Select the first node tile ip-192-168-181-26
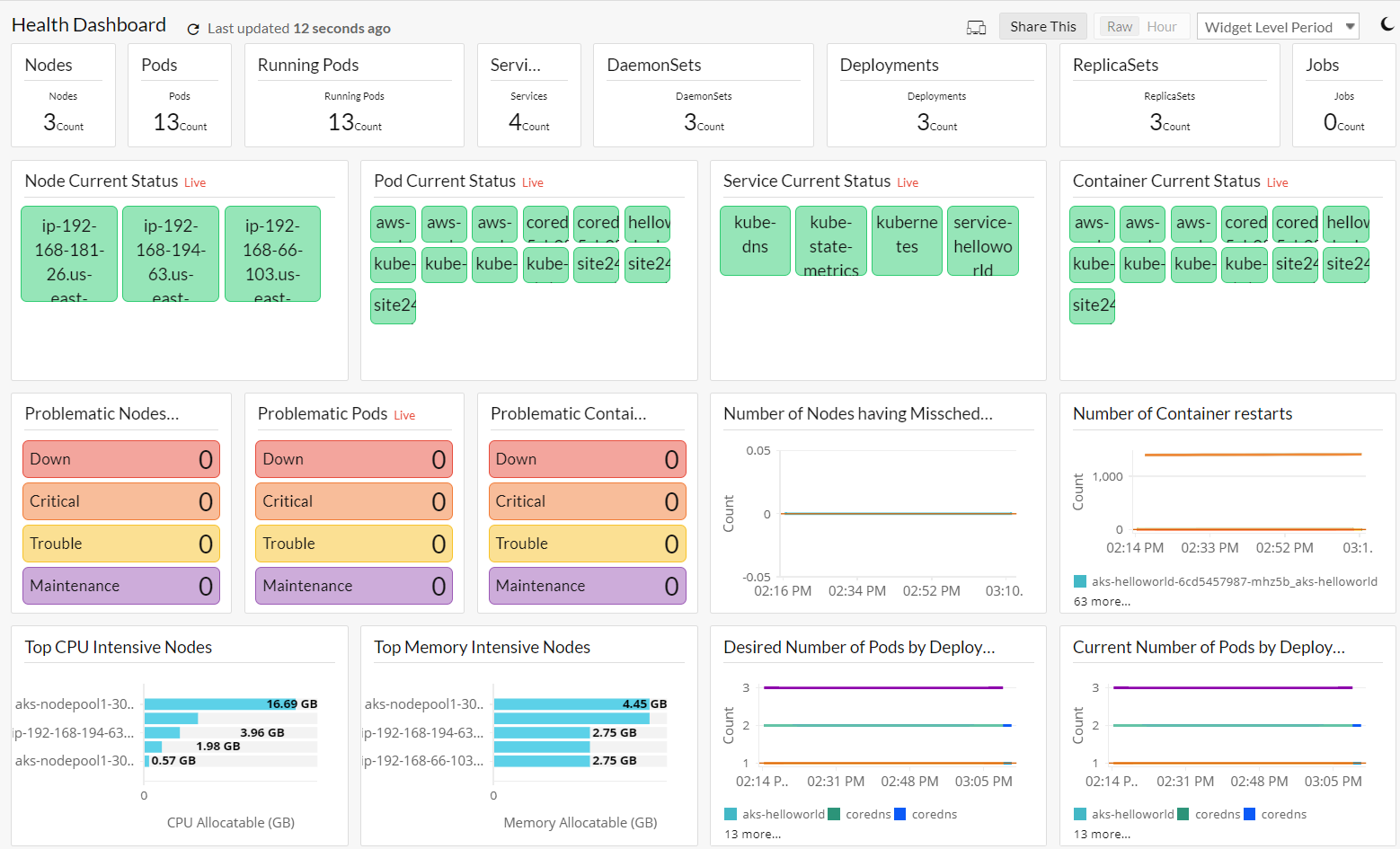The height and width of the screenshot is (849, 1400). pyautogui.click(x=69, y=253)
